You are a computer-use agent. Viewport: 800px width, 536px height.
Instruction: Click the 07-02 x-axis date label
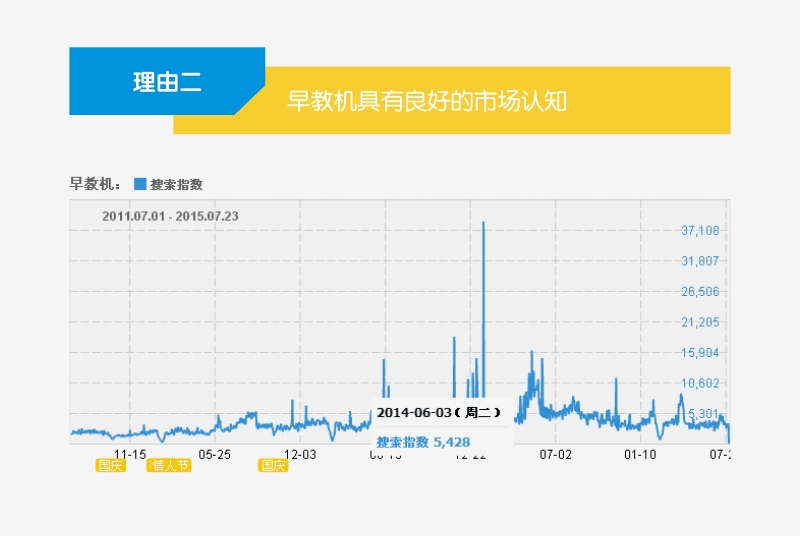click(555, 453)
